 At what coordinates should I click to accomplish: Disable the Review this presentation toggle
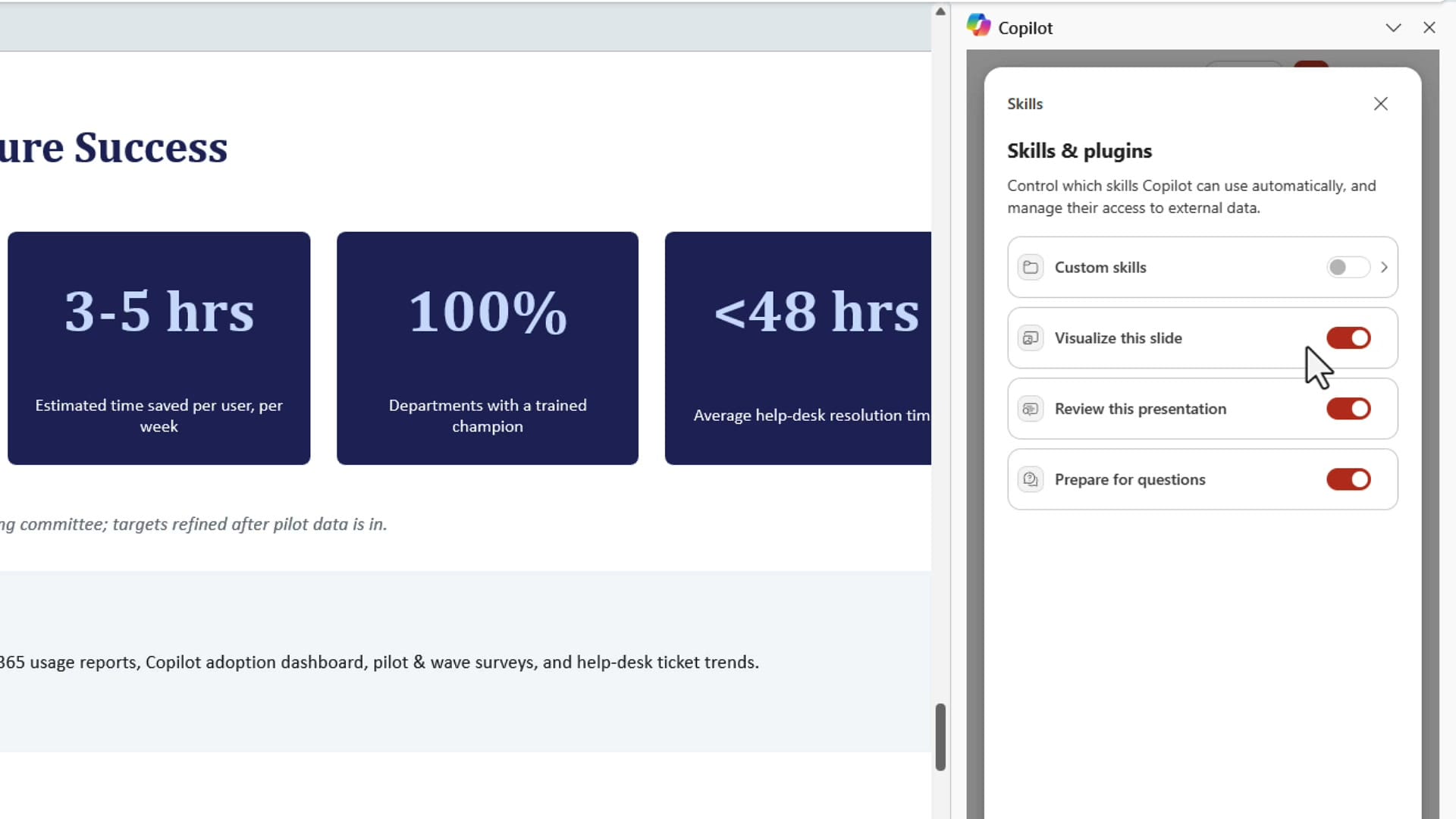[1348, 409]
